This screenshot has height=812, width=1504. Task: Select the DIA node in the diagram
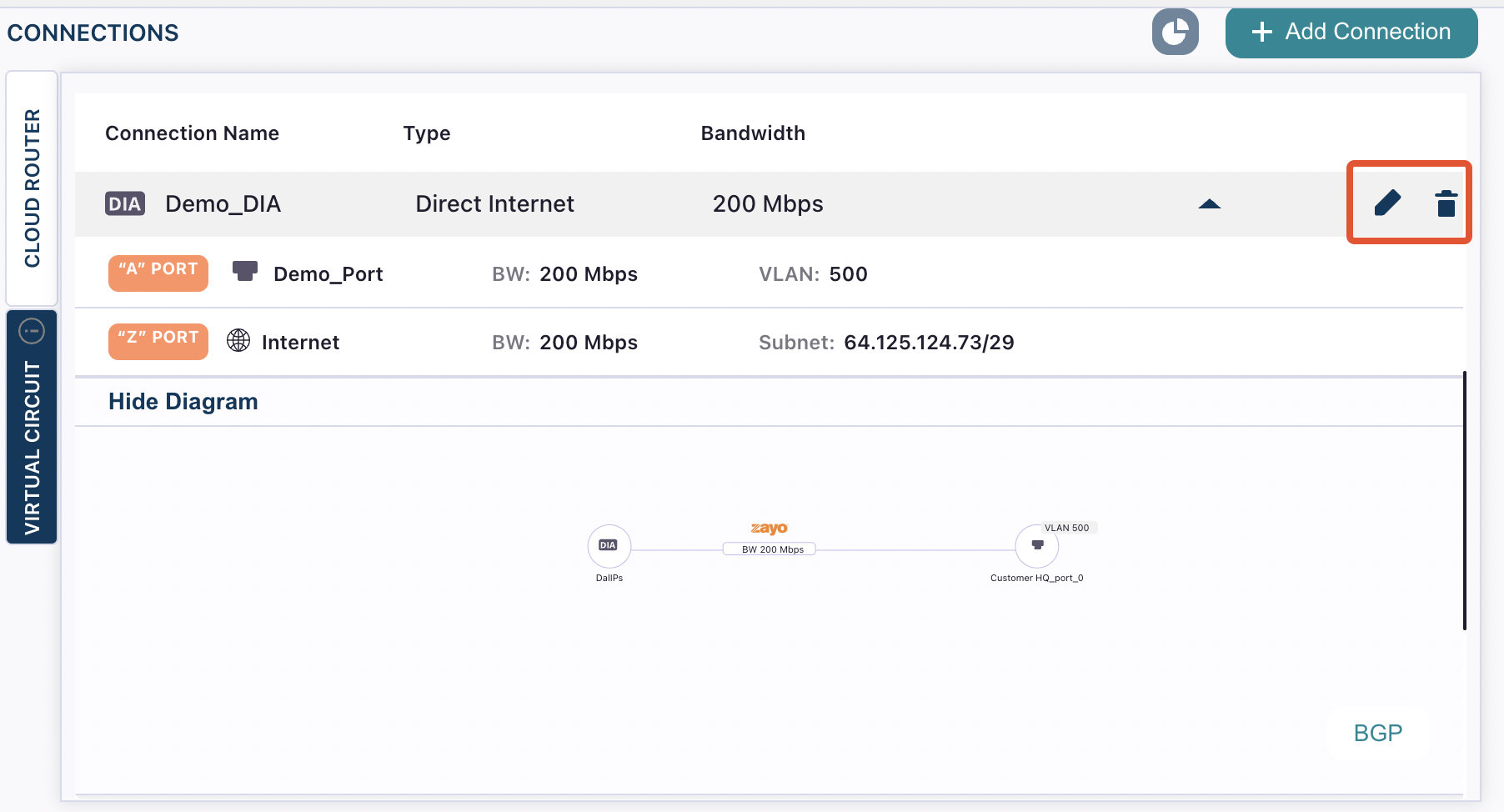pos(609,546)
